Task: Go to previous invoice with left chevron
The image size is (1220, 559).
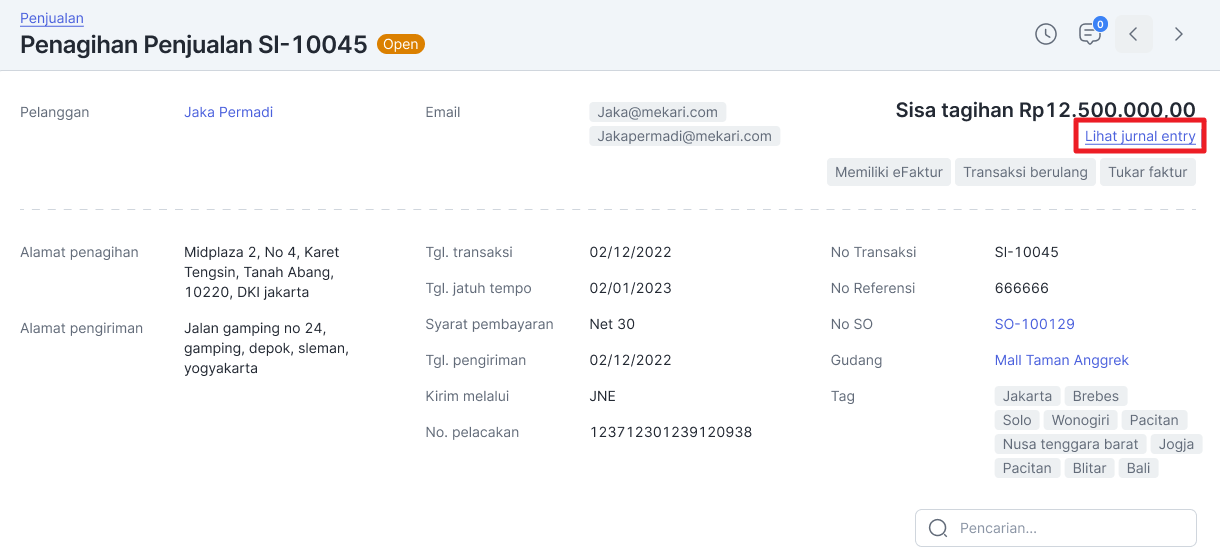Action: pos(1133,34)
